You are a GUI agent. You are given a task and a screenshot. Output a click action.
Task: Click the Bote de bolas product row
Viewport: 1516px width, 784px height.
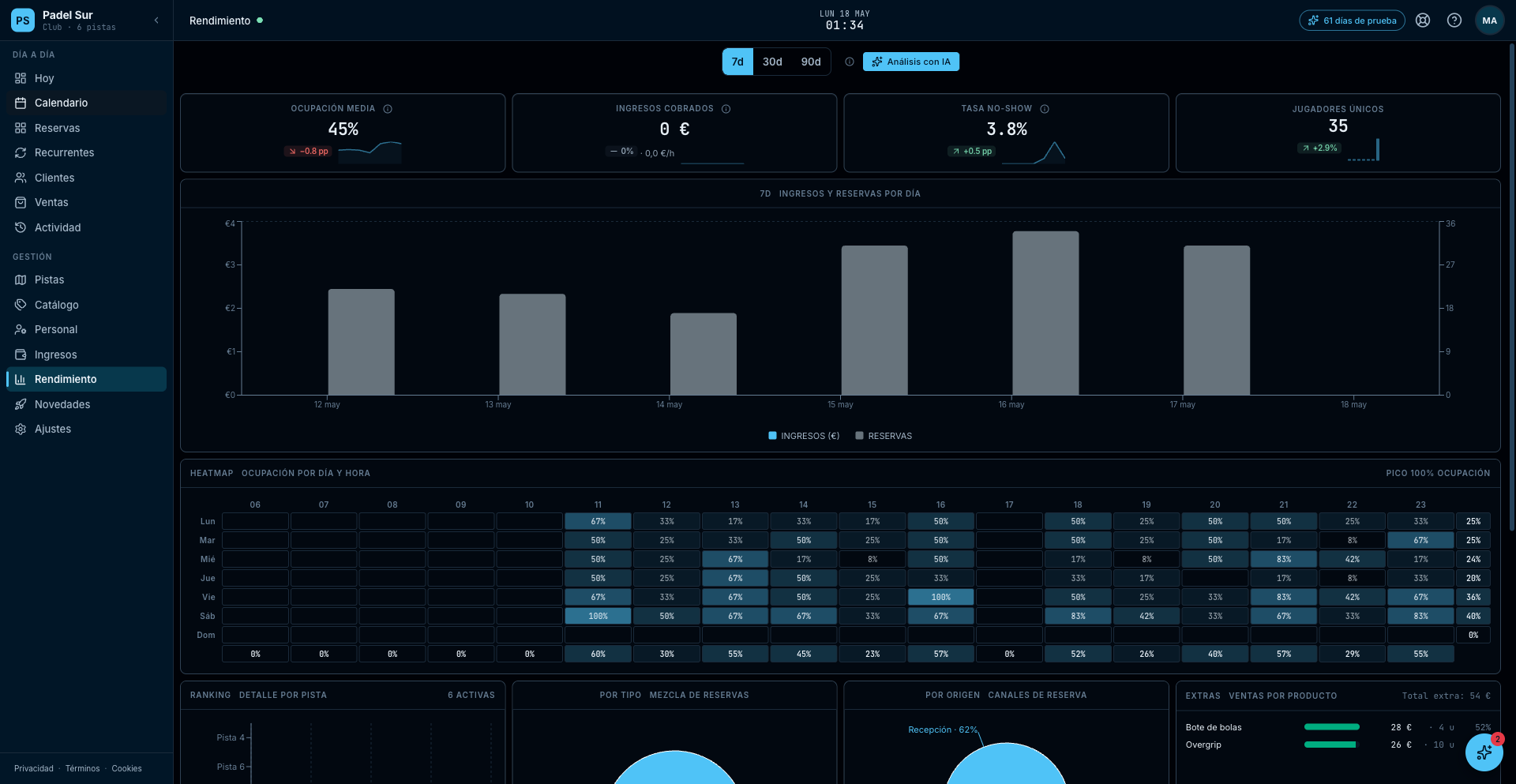coord(1338,727)
